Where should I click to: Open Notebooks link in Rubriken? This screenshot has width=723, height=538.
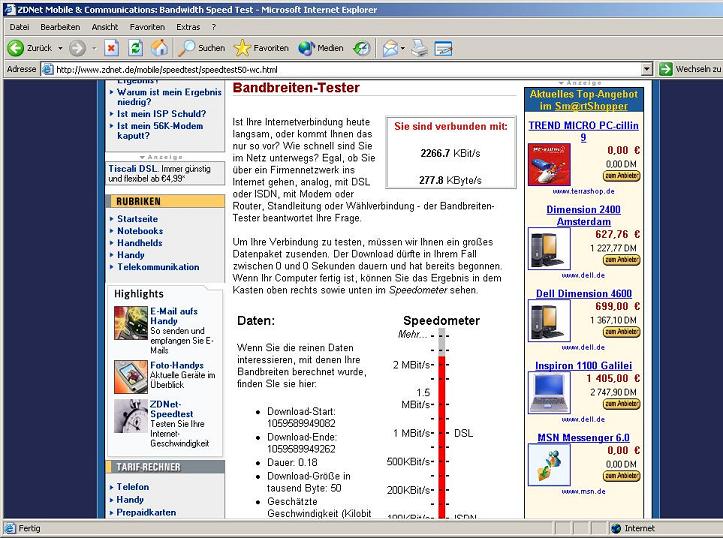[x=140, y=231]
